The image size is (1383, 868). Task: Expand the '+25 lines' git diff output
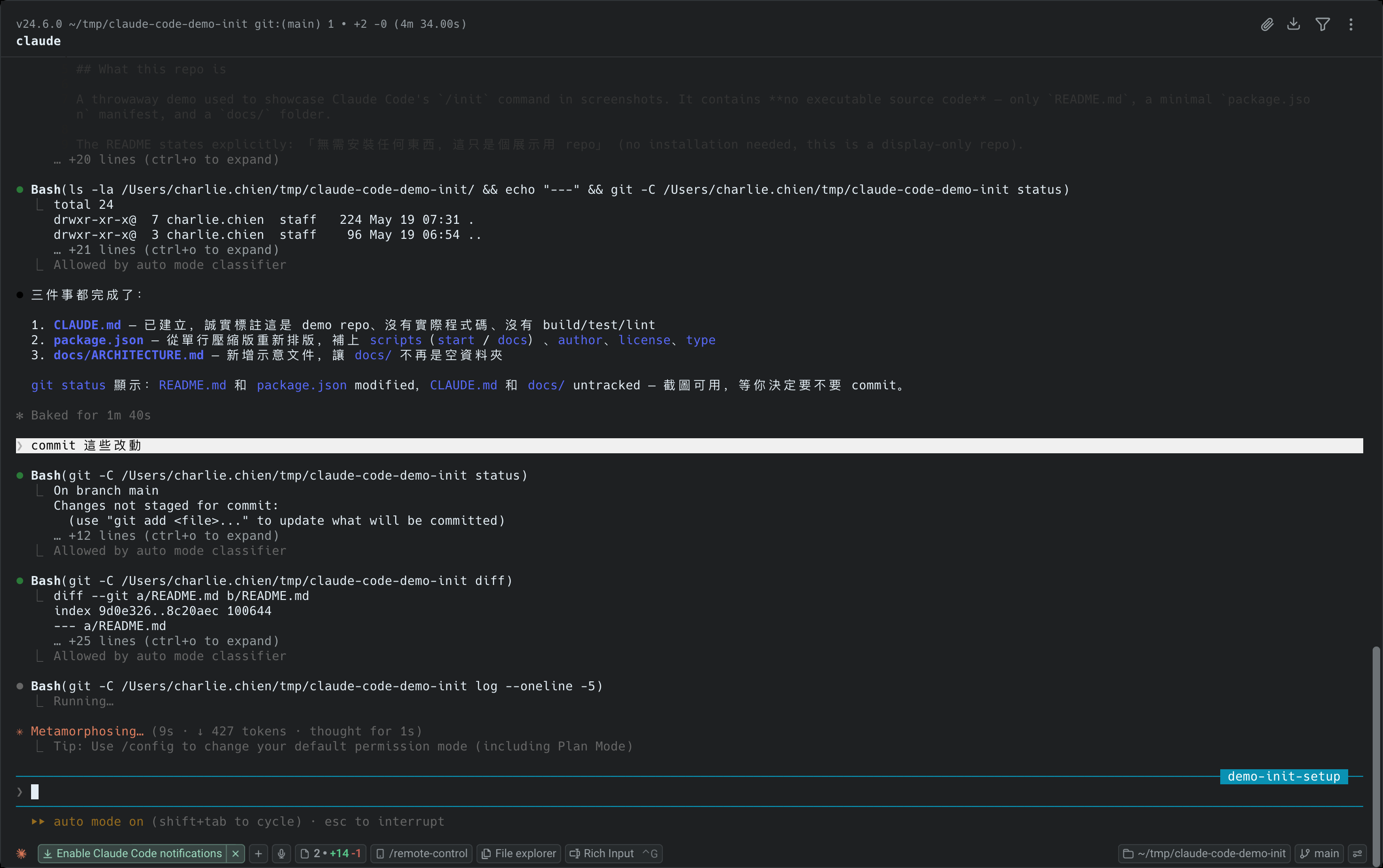pyautogui.click(x=167, y=641)
